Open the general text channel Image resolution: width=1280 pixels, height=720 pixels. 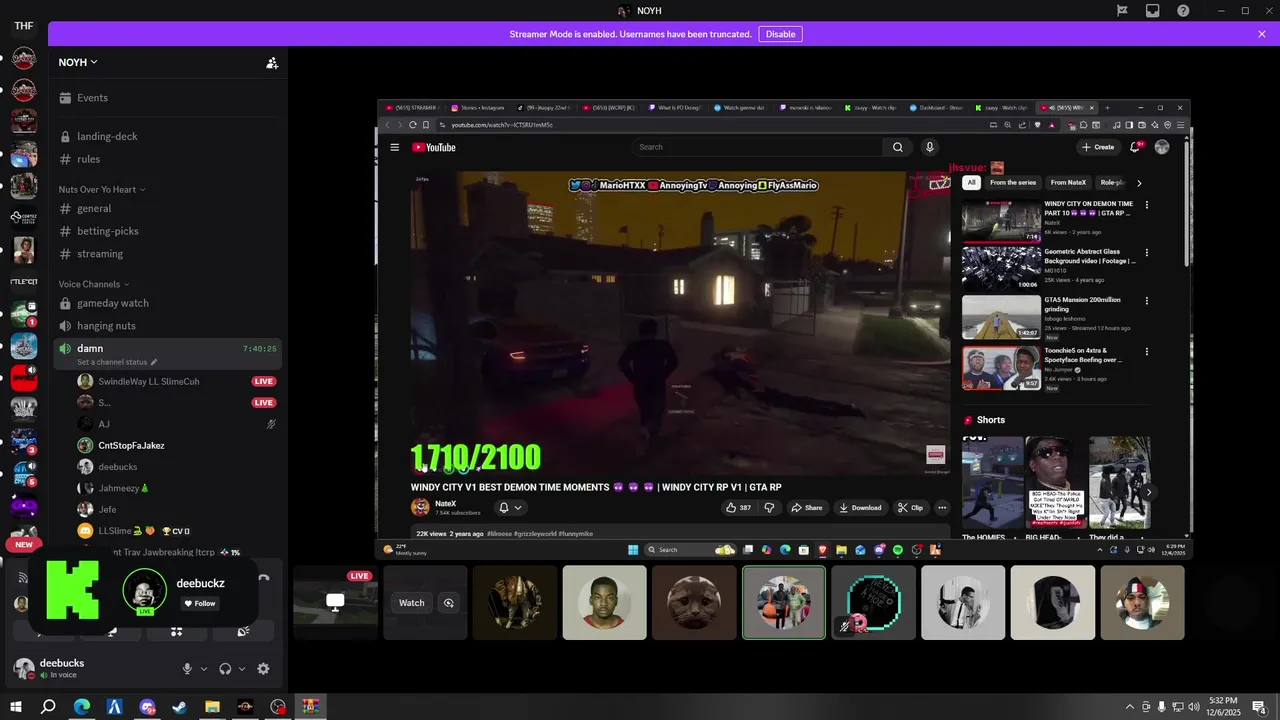coord(168,208)
